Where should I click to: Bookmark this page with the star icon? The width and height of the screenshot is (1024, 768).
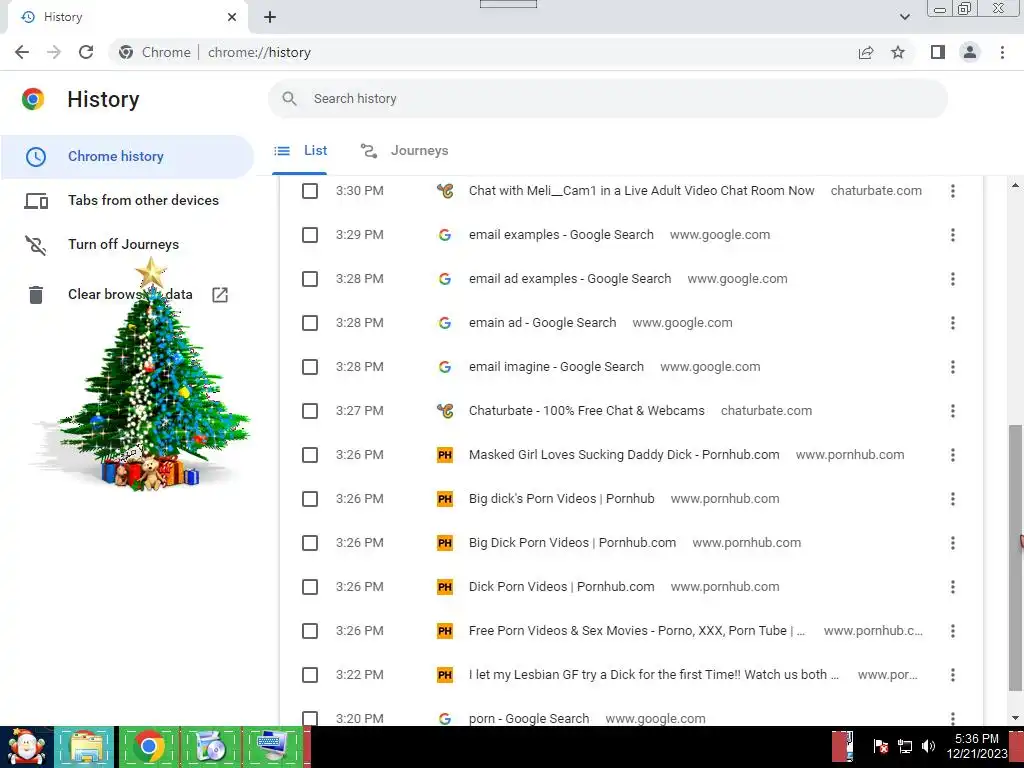point(898,52)
